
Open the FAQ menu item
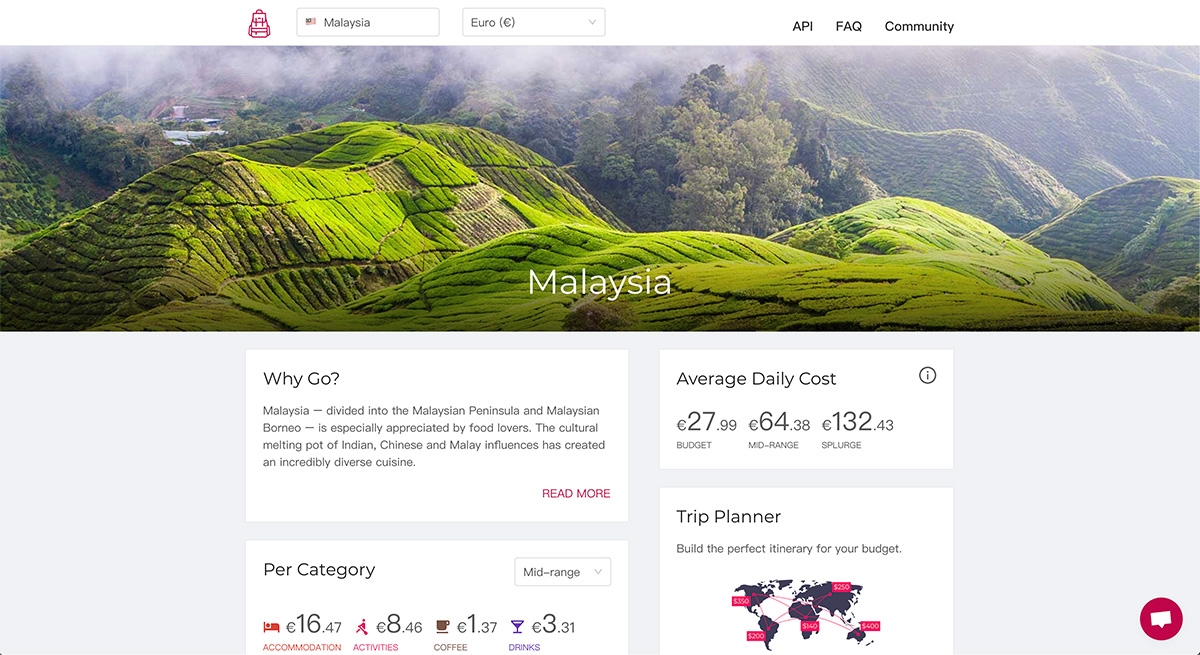[849, 26]
